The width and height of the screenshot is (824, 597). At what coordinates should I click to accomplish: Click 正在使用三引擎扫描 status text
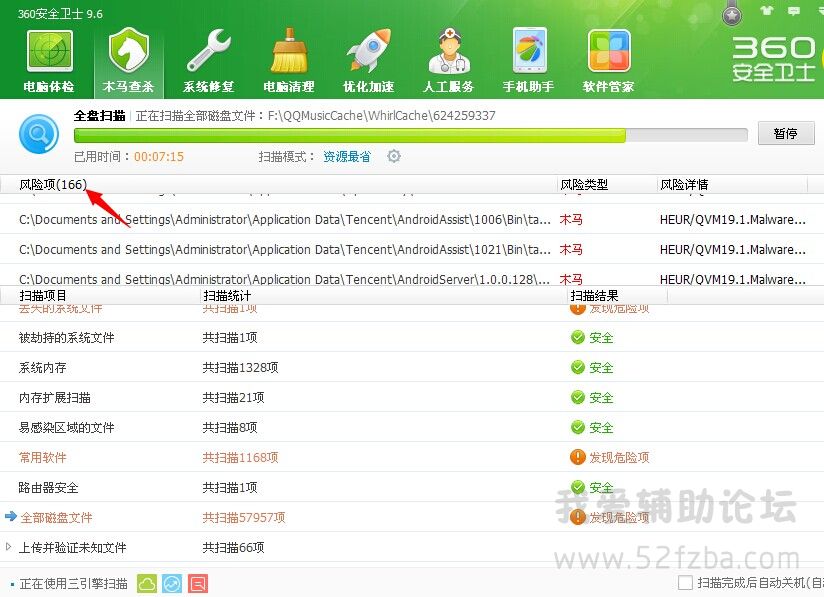74,583
